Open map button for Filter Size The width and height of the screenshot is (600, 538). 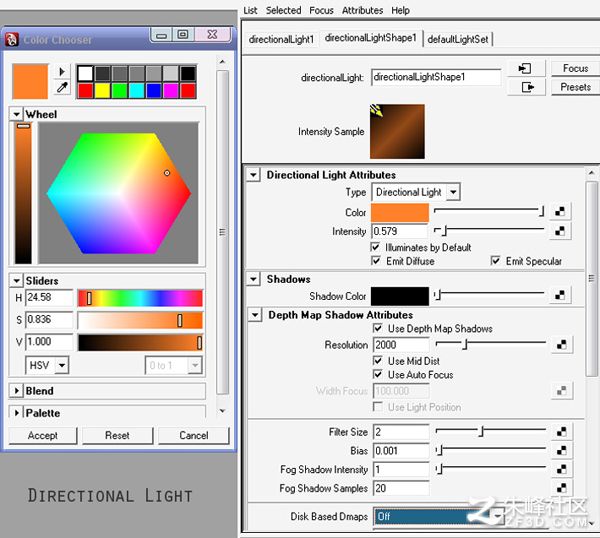(x=561, y=432)
